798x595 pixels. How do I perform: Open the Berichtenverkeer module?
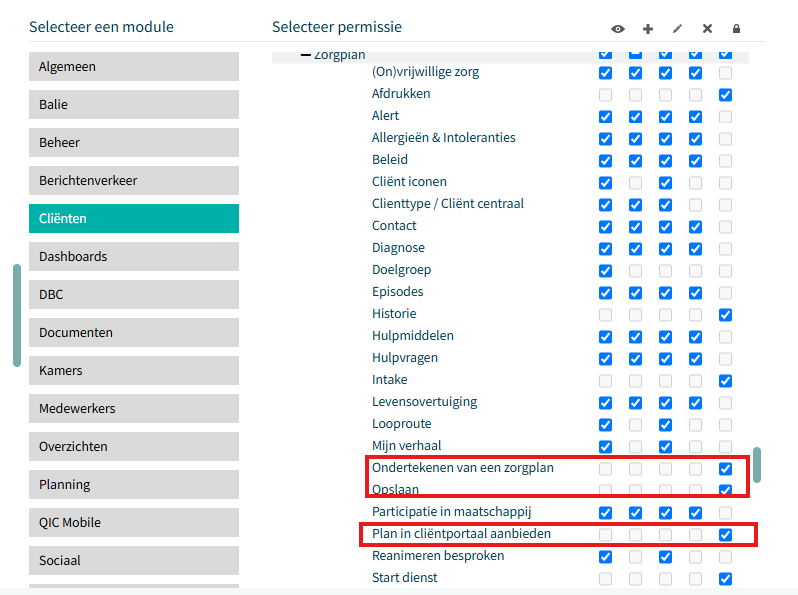(x=134, y=180)
